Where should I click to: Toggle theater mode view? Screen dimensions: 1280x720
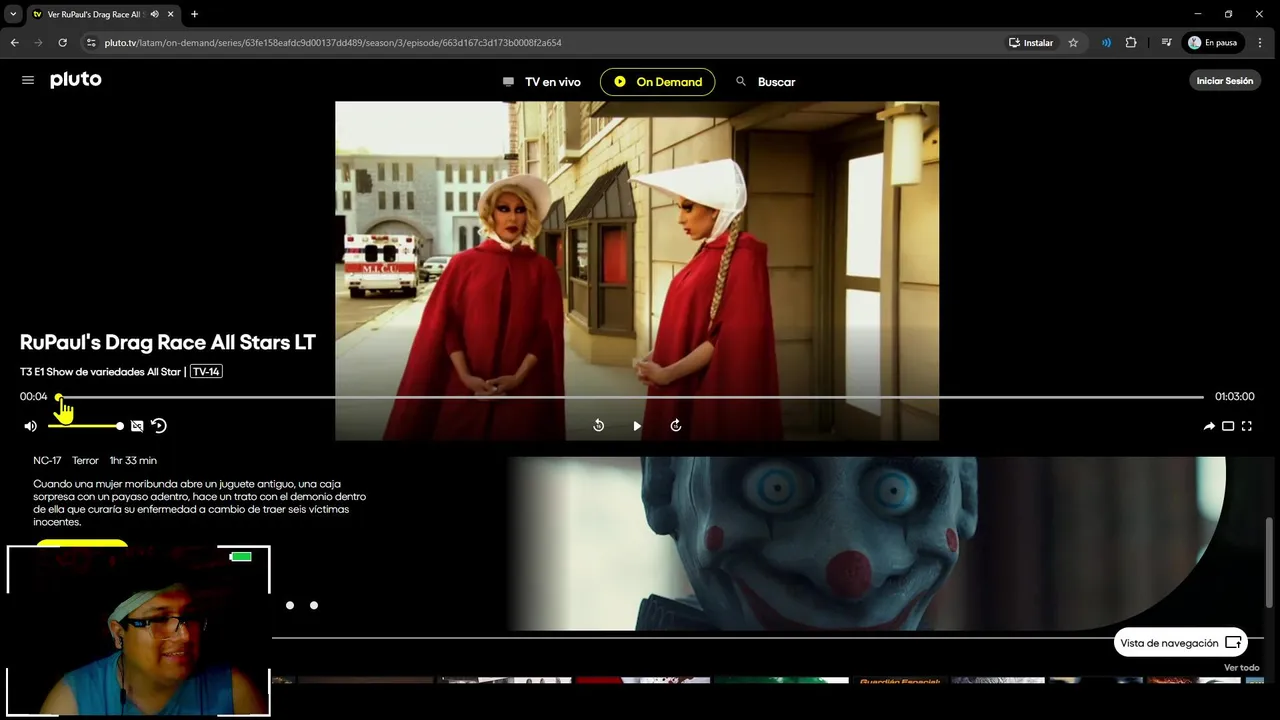[x=1228, y=426]
